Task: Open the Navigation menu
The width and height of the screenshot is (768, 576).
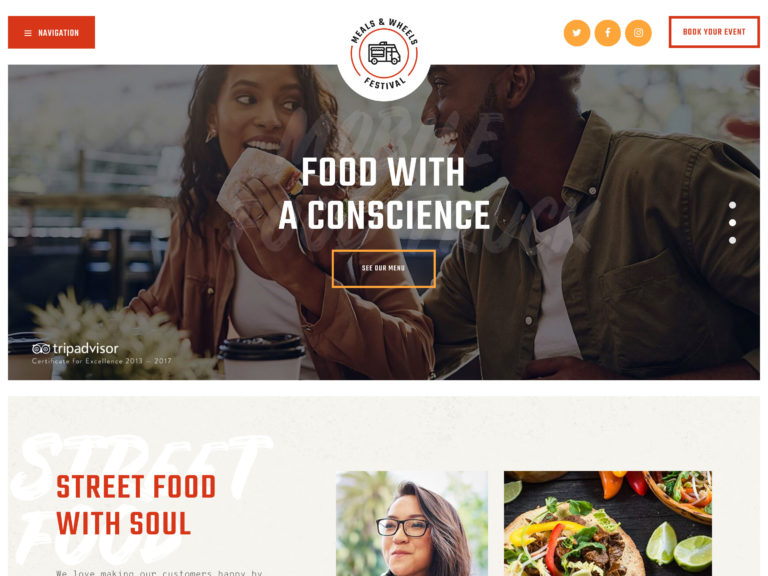Action: pos(51,32)
